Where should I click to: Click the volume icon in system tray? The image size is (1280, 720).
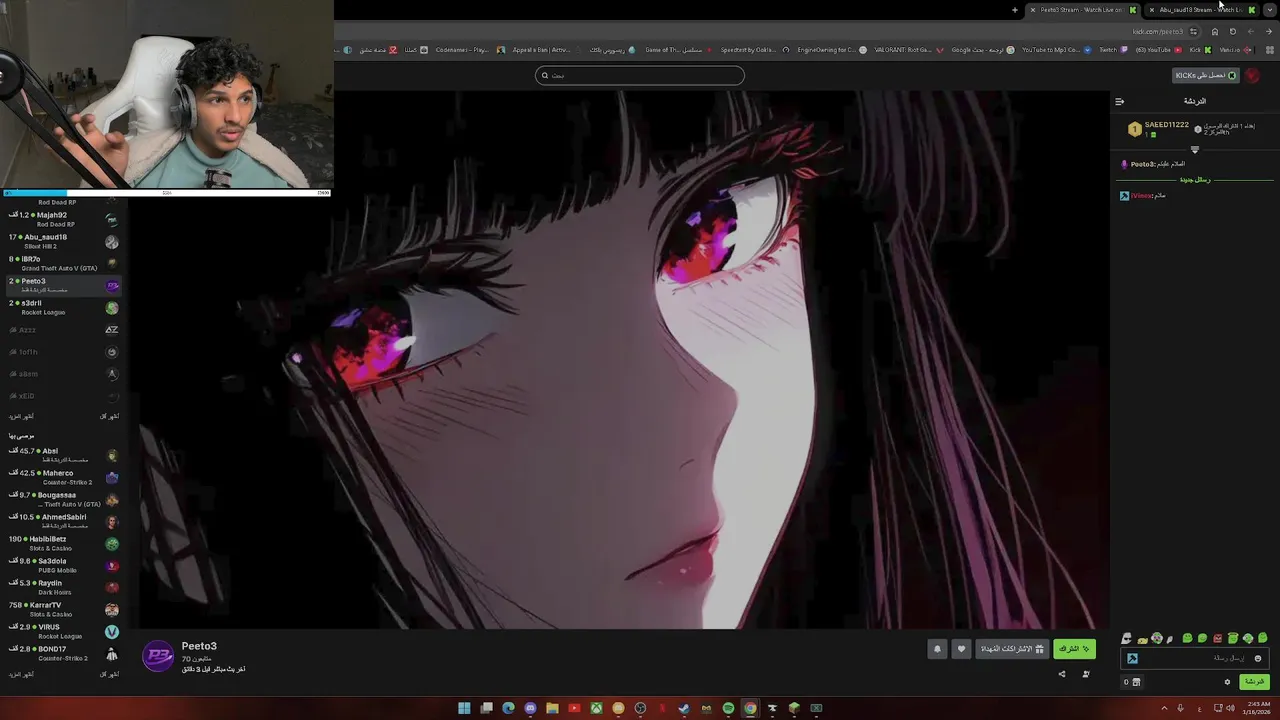(x=1230, y=708)
